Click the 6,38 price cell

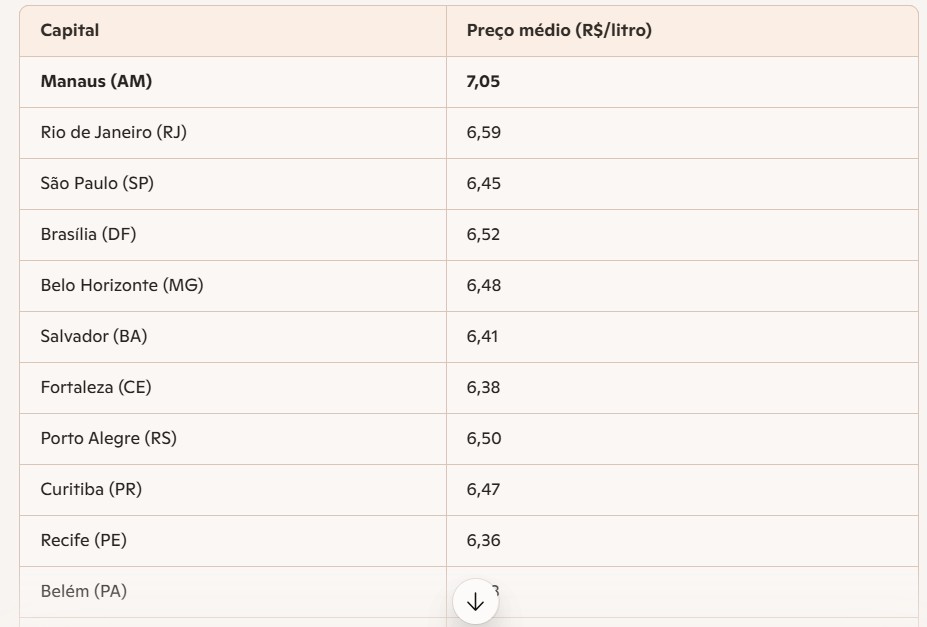483,388
